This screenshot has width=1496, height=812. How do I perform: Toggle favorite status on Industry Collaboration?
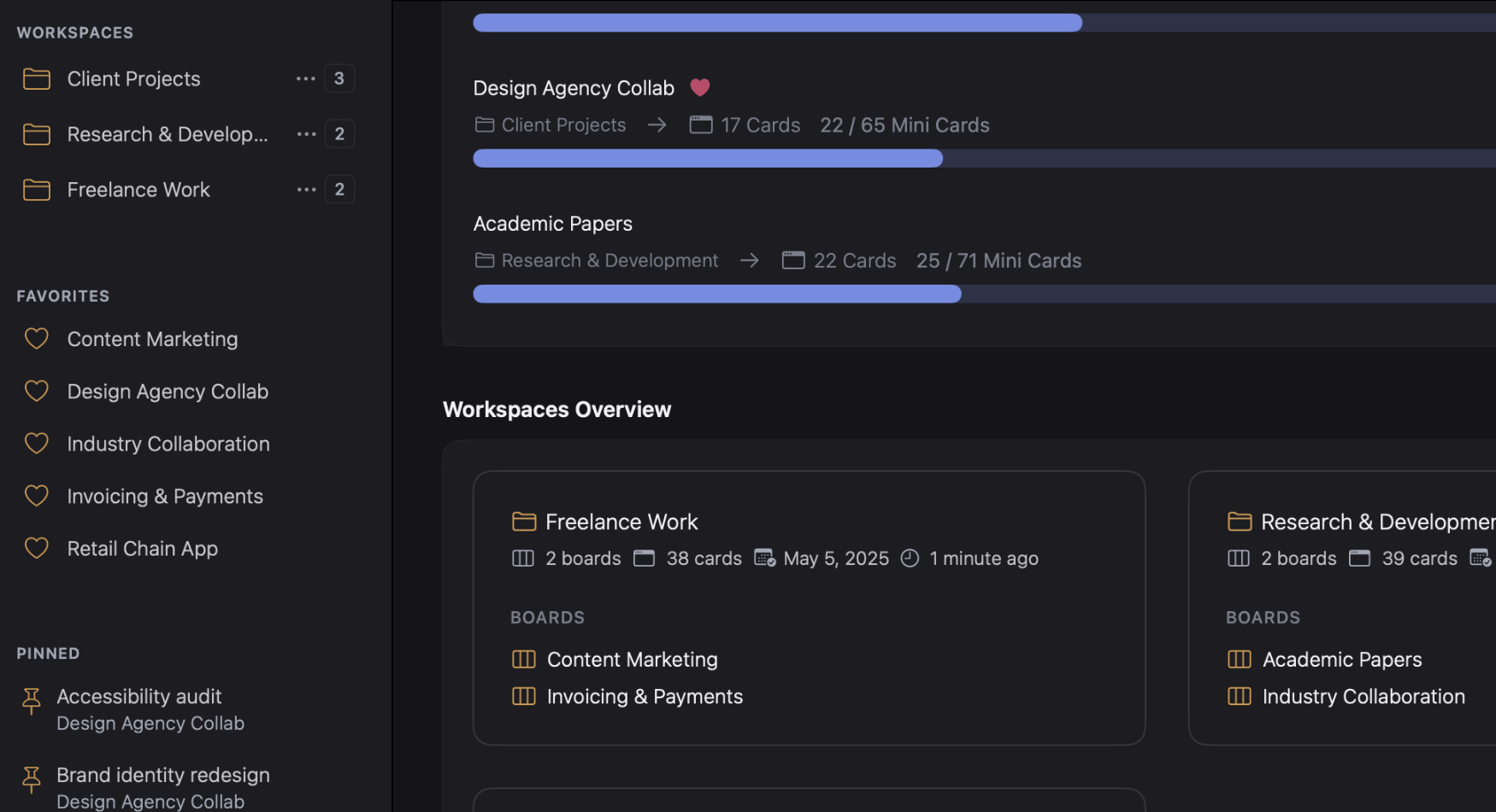[35, 444]
